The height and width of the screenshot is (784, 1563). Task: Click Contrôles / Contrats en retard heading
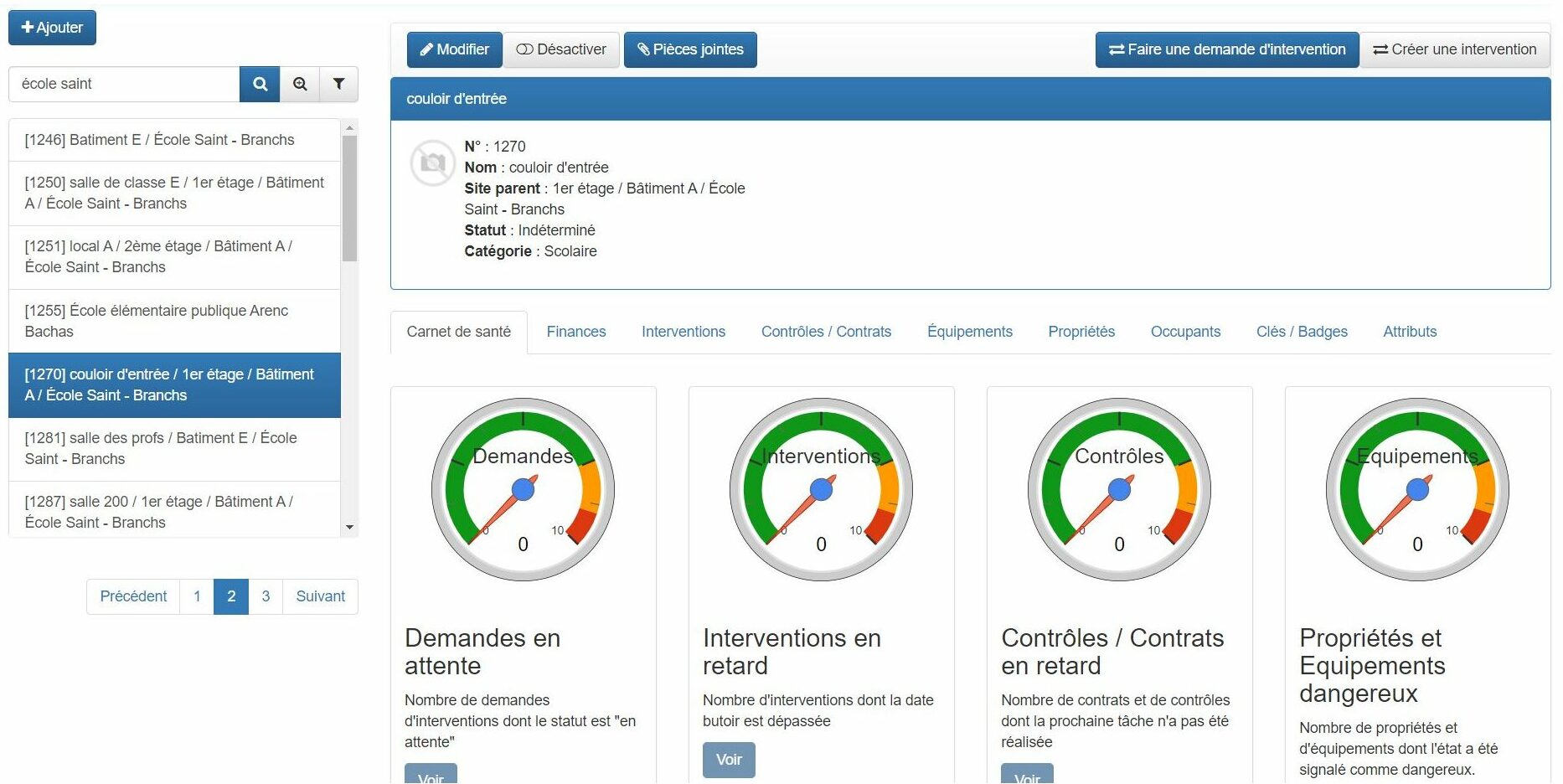(1112, 652)
